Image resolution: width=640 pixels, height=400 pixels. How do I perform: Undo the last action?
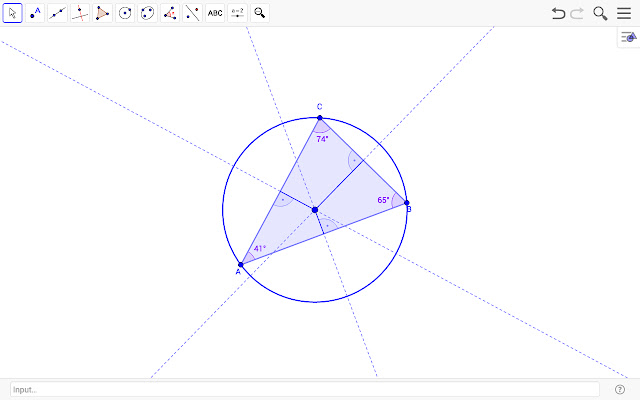click(558, 13)
